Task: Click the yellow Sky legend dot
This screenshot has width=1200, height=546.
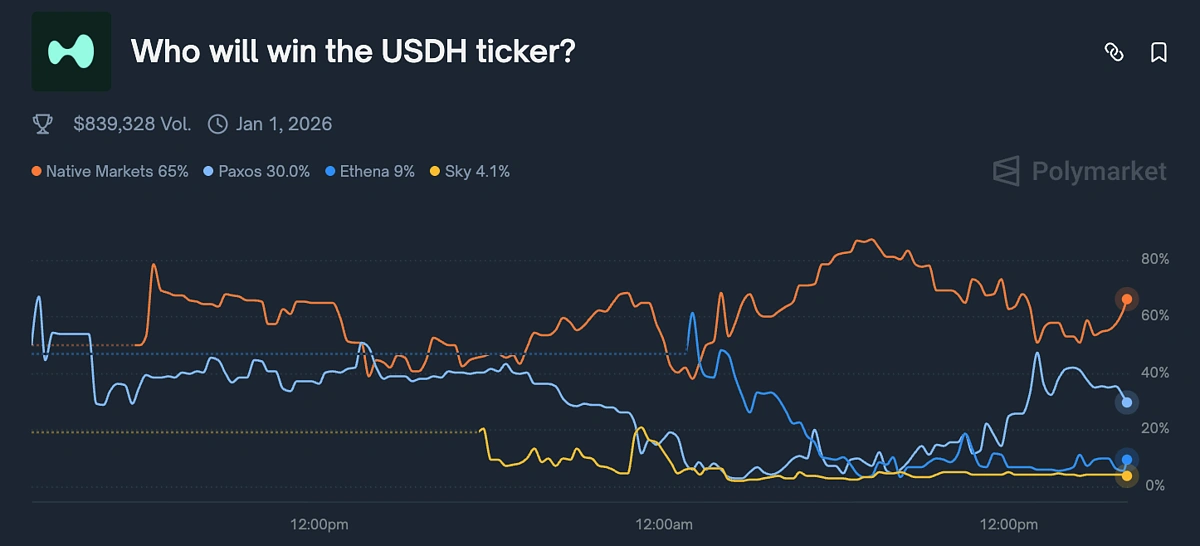Action: (434, 172)
